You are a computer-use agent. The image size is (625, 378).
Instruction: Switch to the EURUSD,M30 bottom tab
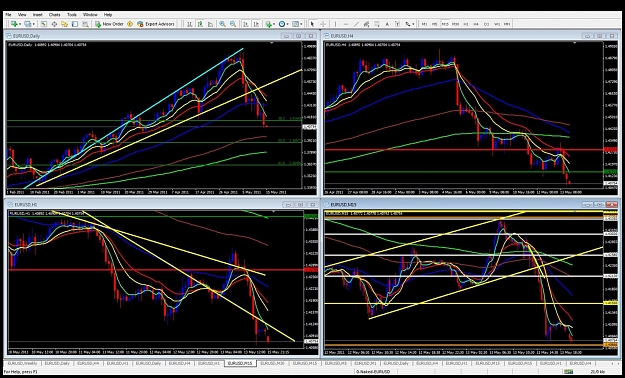(272, 363)
